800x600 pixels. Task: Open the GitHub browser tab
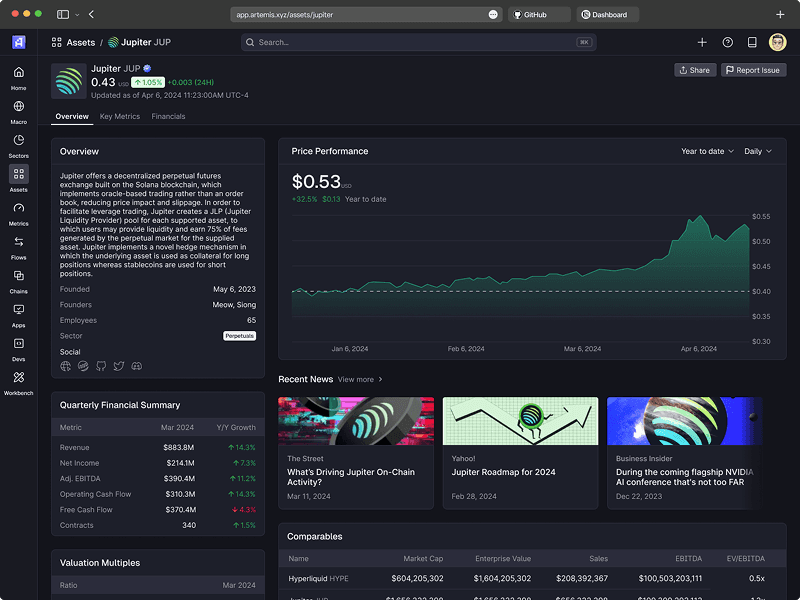point(539,14)
